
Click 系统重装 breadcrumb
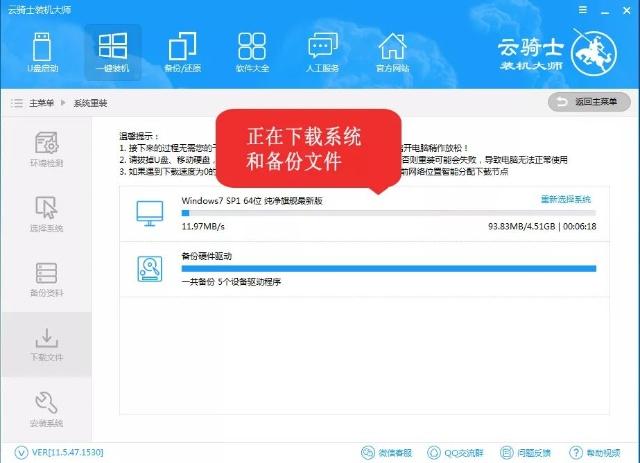click(x=90, y=103)
